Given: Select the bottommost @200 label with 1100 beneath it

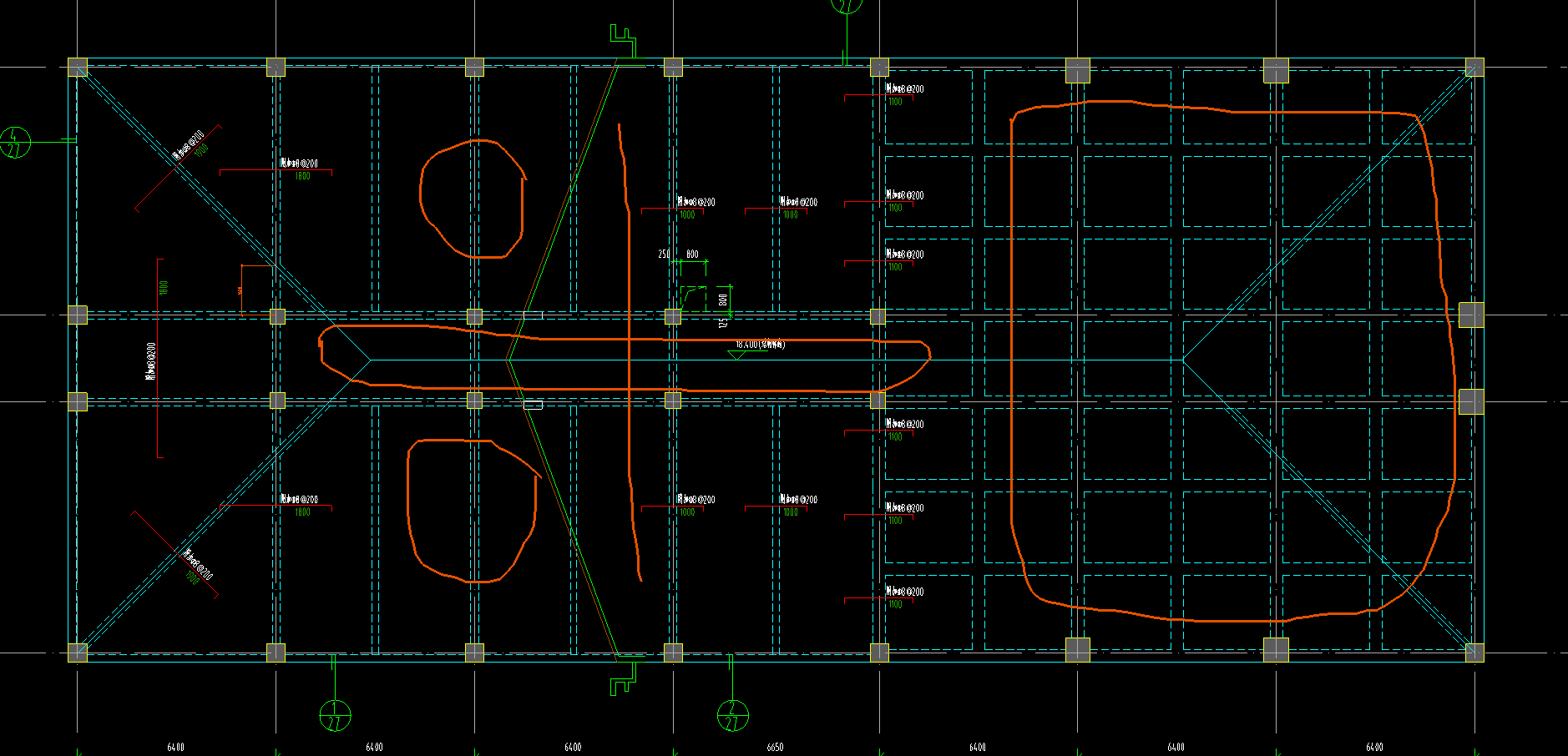Looking at the screenshot, I should coord(905,592).
